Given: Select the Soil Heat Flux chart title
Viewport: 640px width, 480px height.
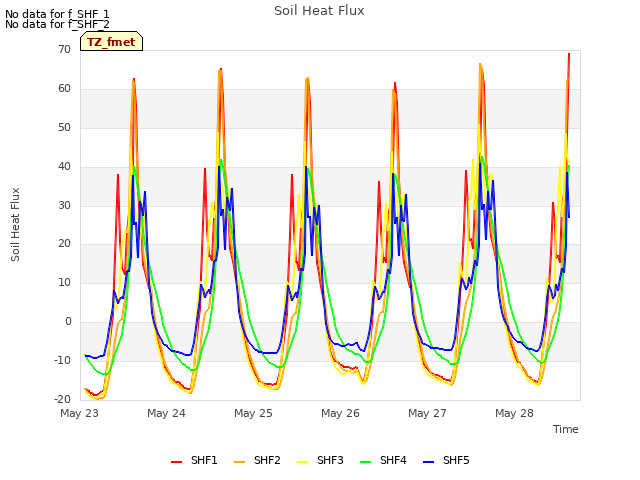Looking at the screenshot, I should (319, 11).
